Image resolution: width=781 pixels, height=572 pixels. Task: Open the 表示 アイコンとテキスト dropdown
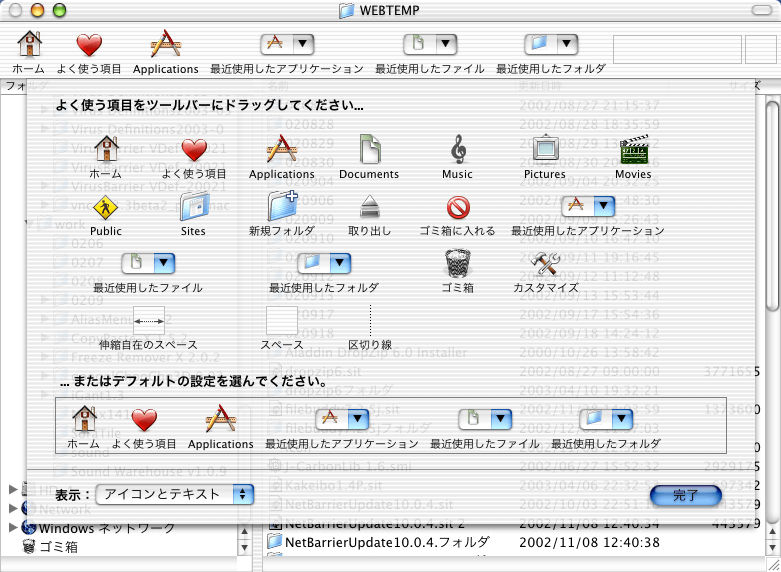[175, 494]
